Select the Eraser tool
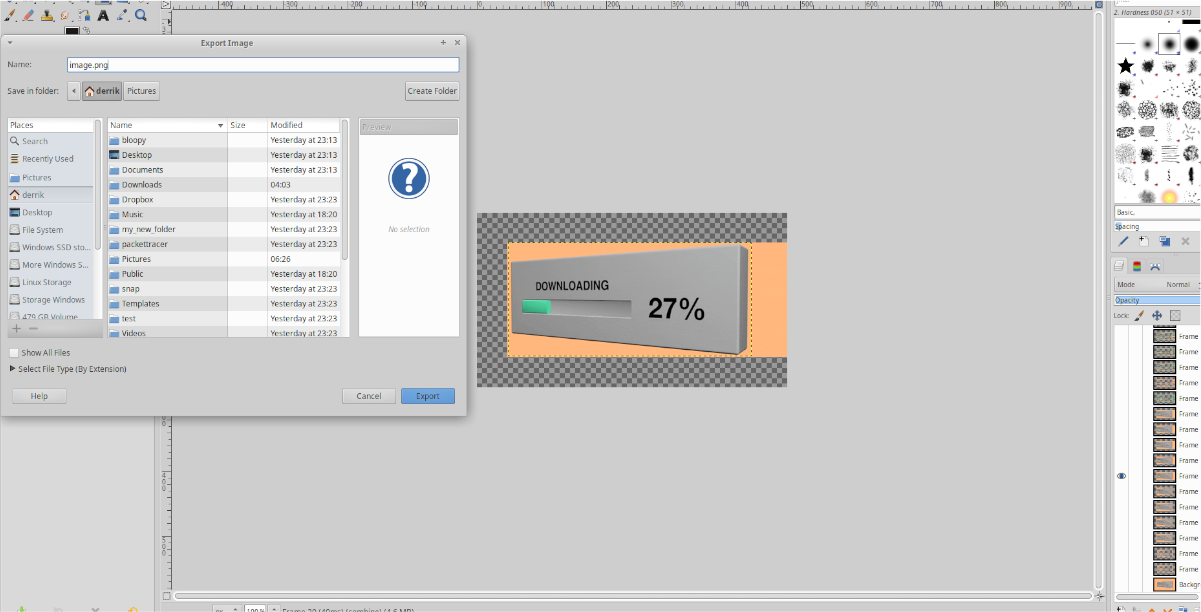This screenshot has width=1201, height=612. (29, 15)
